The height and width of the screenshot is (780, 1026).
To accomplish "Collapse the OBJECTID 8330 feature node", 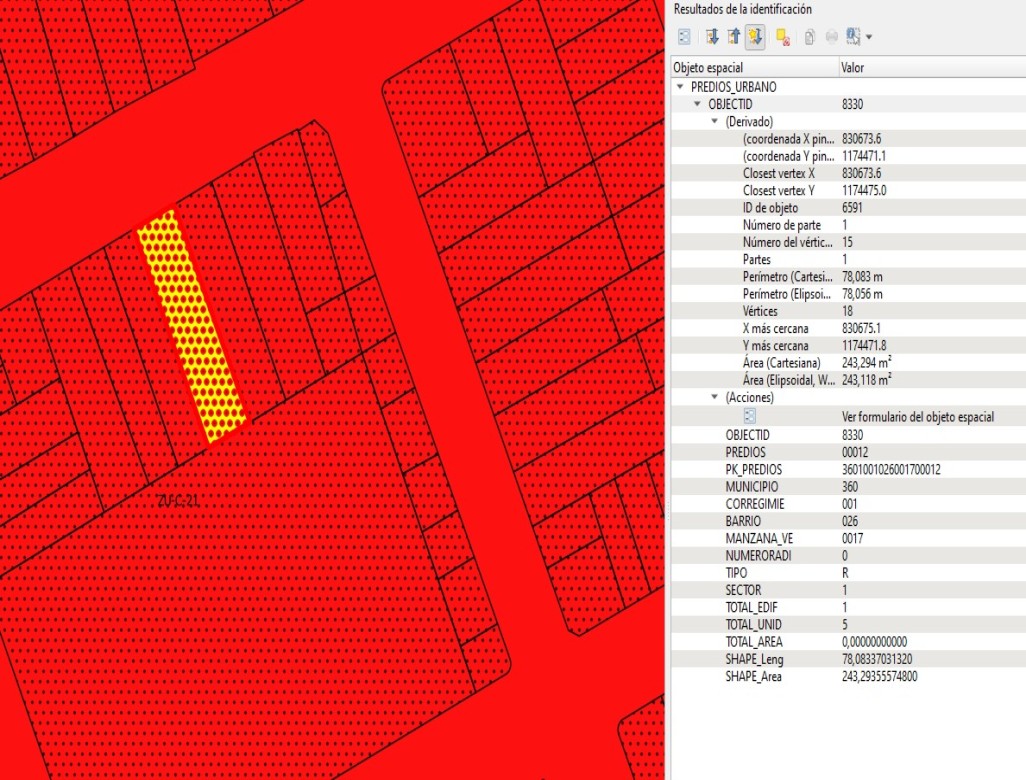I will pyautogui.click(x=698, y=104).
